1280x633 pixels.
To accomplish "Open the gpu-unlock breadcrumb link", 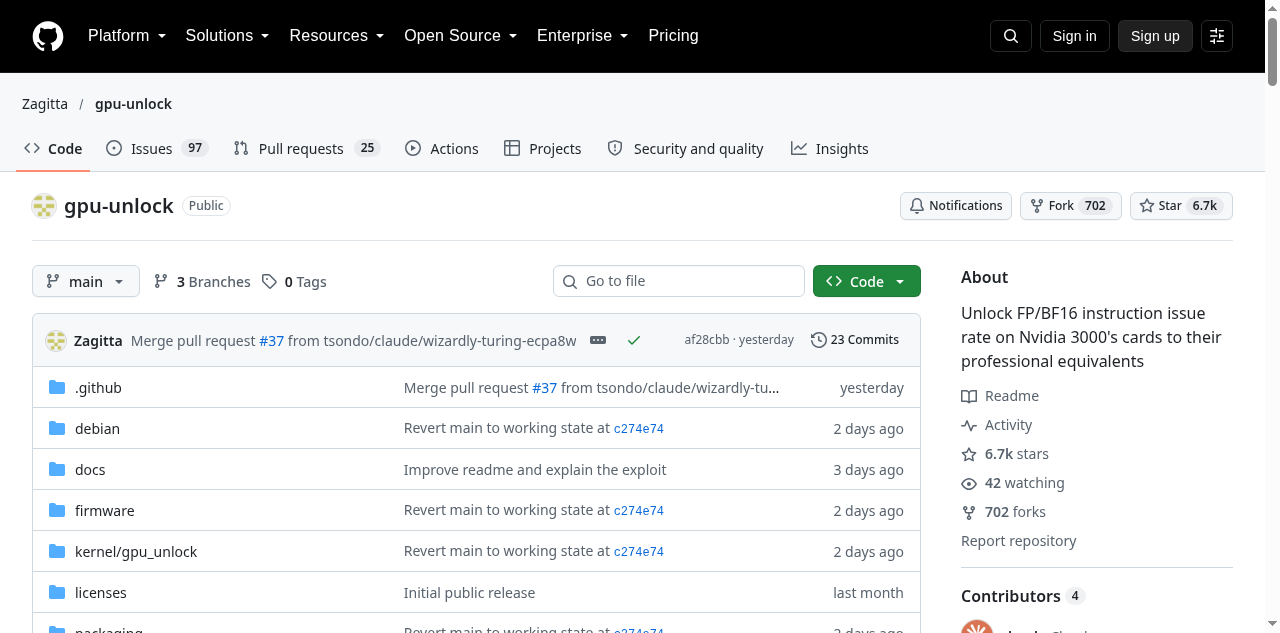I will click(x=133, y=104).
